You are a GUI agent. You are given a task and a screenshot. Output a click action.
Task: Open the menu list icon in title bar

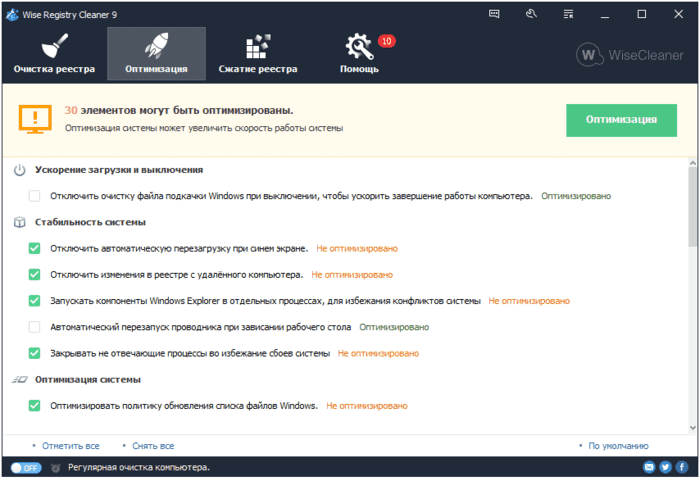[566, 14]
